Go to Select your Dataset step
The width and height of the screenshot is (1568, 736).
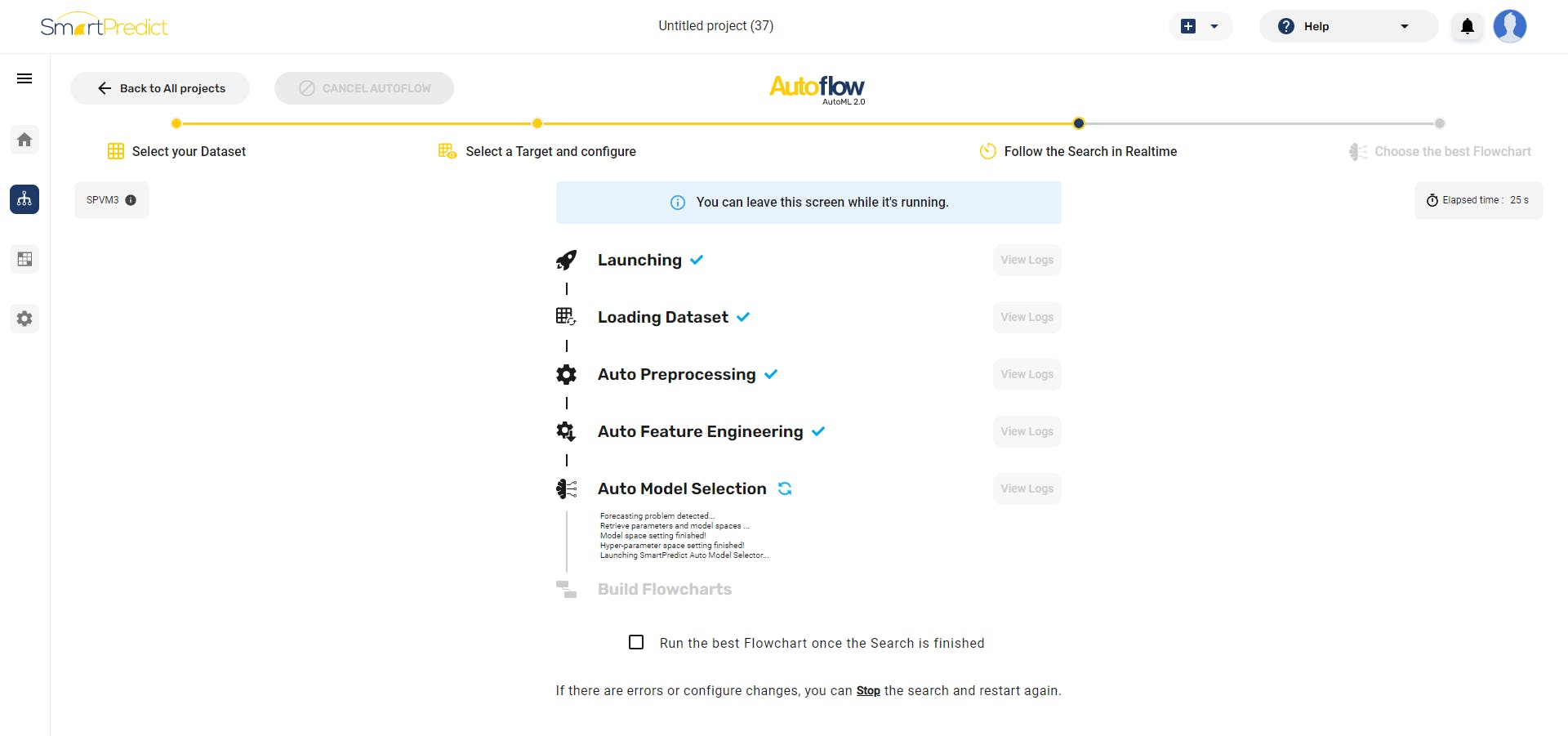point(189,151)
